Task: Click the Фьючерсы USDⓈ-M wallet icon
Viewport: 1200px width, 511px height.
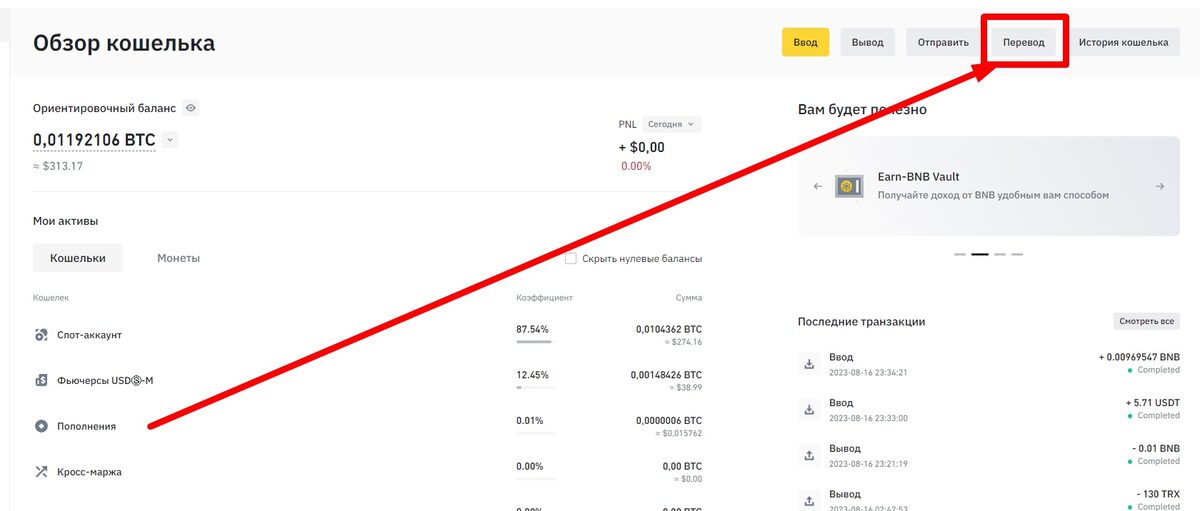Action: pos(41,380)
